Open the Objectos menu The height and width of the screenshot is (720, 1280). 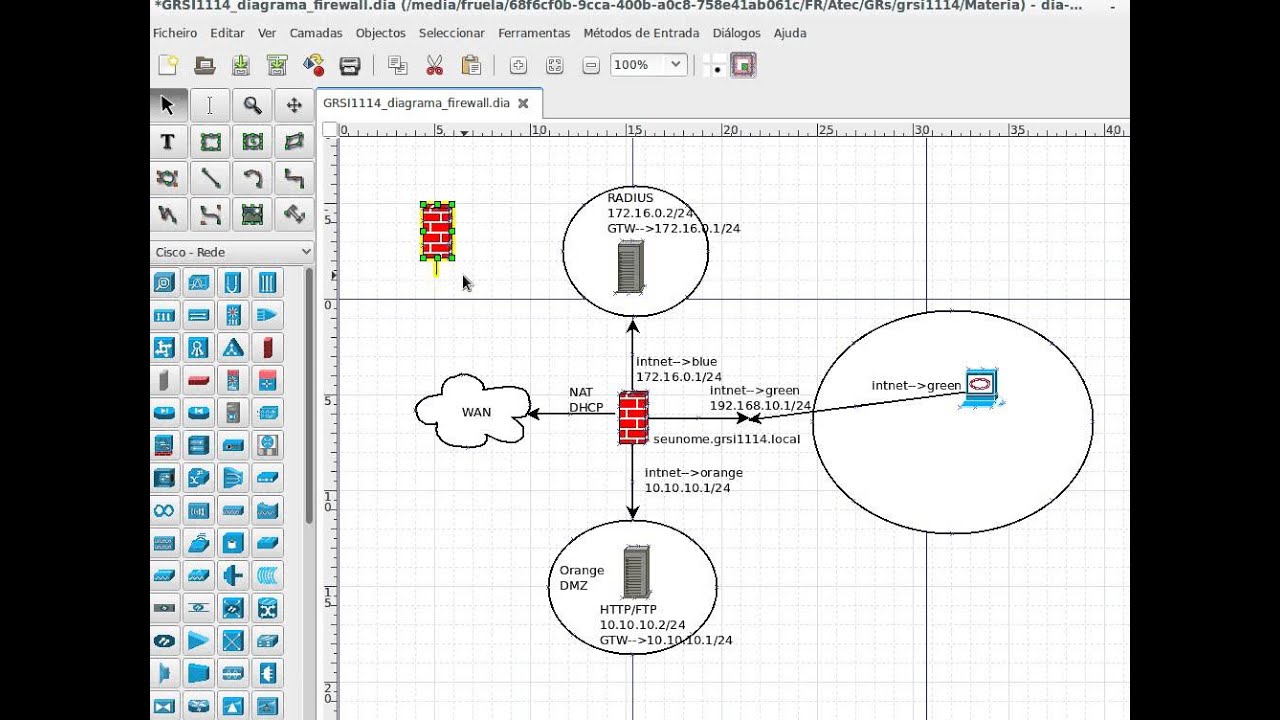click(381, 33)
